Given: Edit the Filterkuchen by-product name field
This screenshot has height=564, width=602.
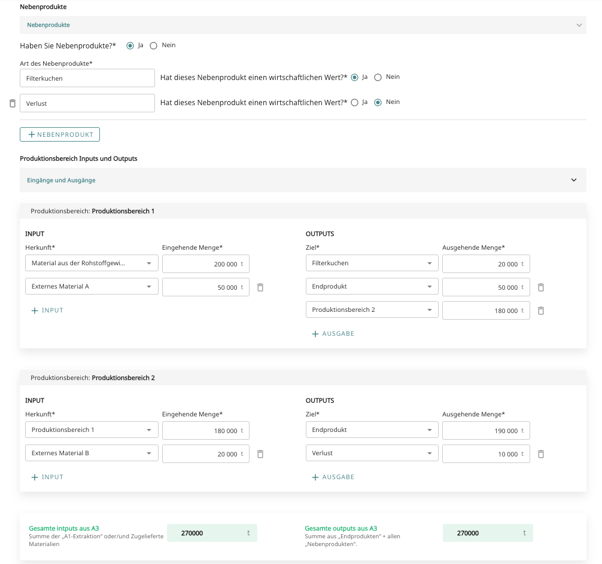Looking at the screenshot, I should coord(87,78).
